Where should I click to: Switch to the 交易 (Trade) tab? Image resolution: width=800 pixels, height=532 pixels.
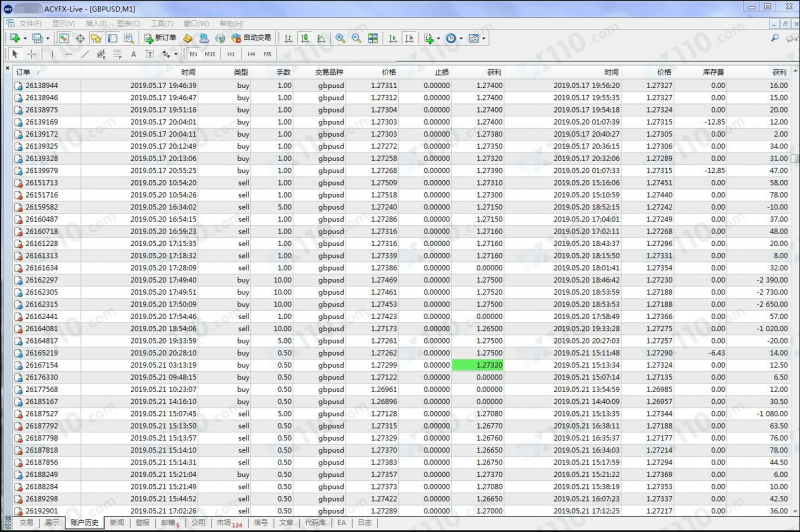[x=25, y=522]
